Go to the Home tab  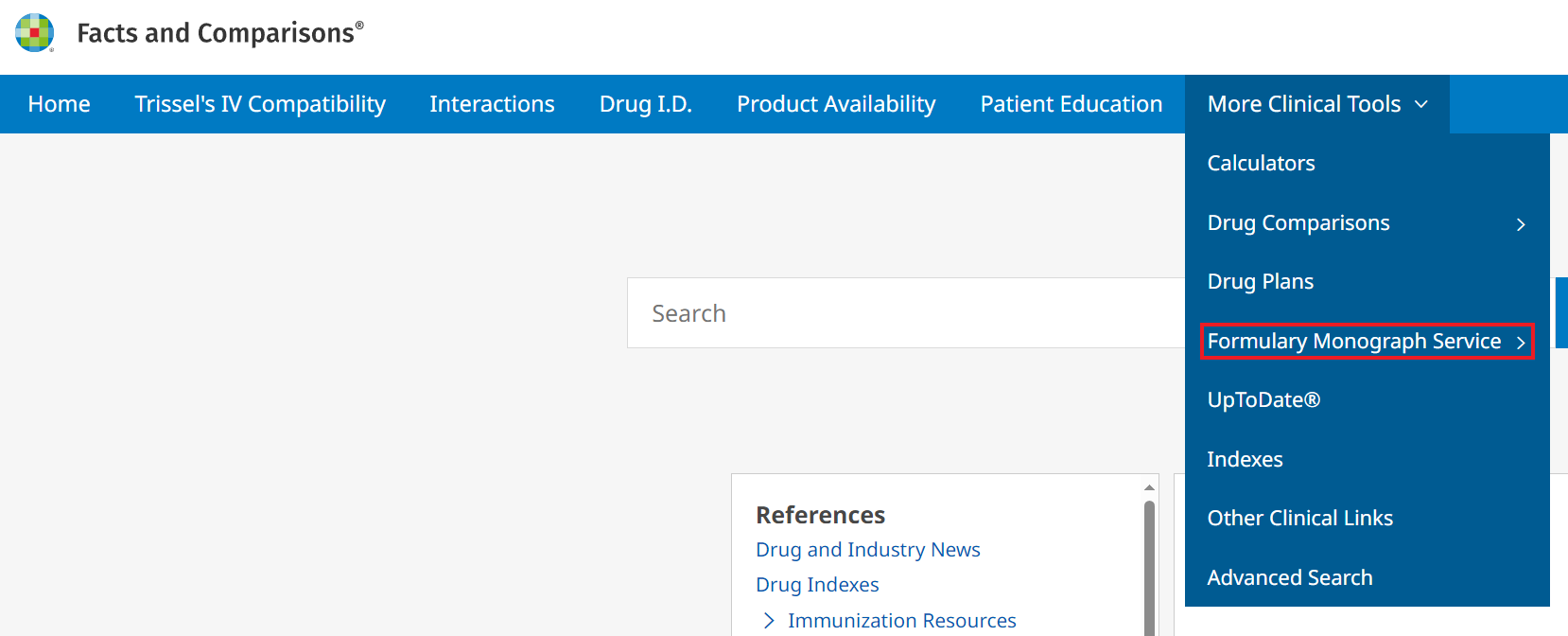[60, 104]
